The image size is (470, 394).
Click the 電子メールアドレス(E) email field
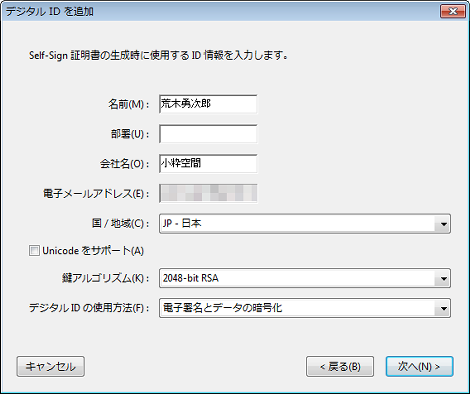208,193
